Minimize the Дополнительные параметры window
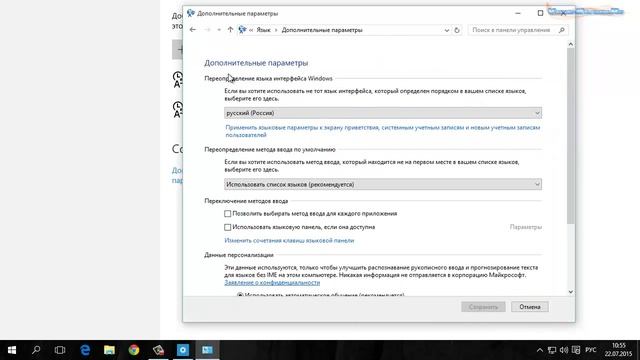The image size is (640, 360). 518,13
